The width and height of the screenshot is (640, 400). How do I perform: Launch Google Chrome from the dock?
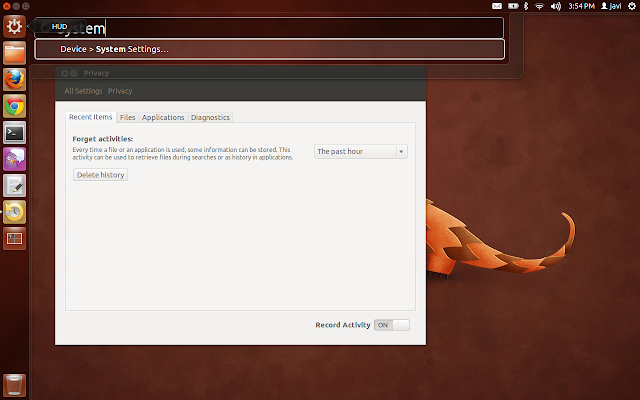(x=14, y=106)
